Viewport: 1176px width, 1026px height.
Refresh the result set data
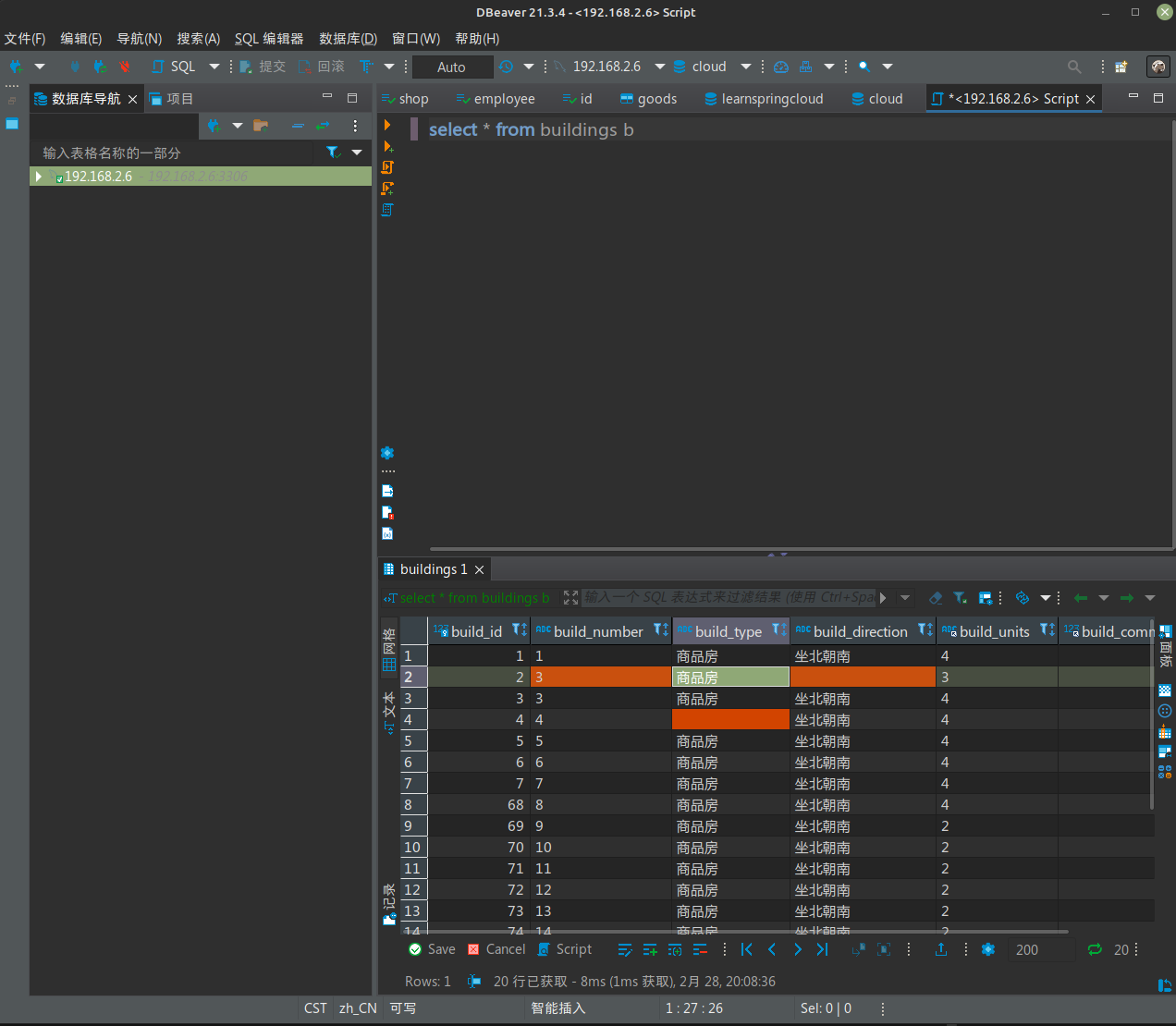coord(1095,949)
